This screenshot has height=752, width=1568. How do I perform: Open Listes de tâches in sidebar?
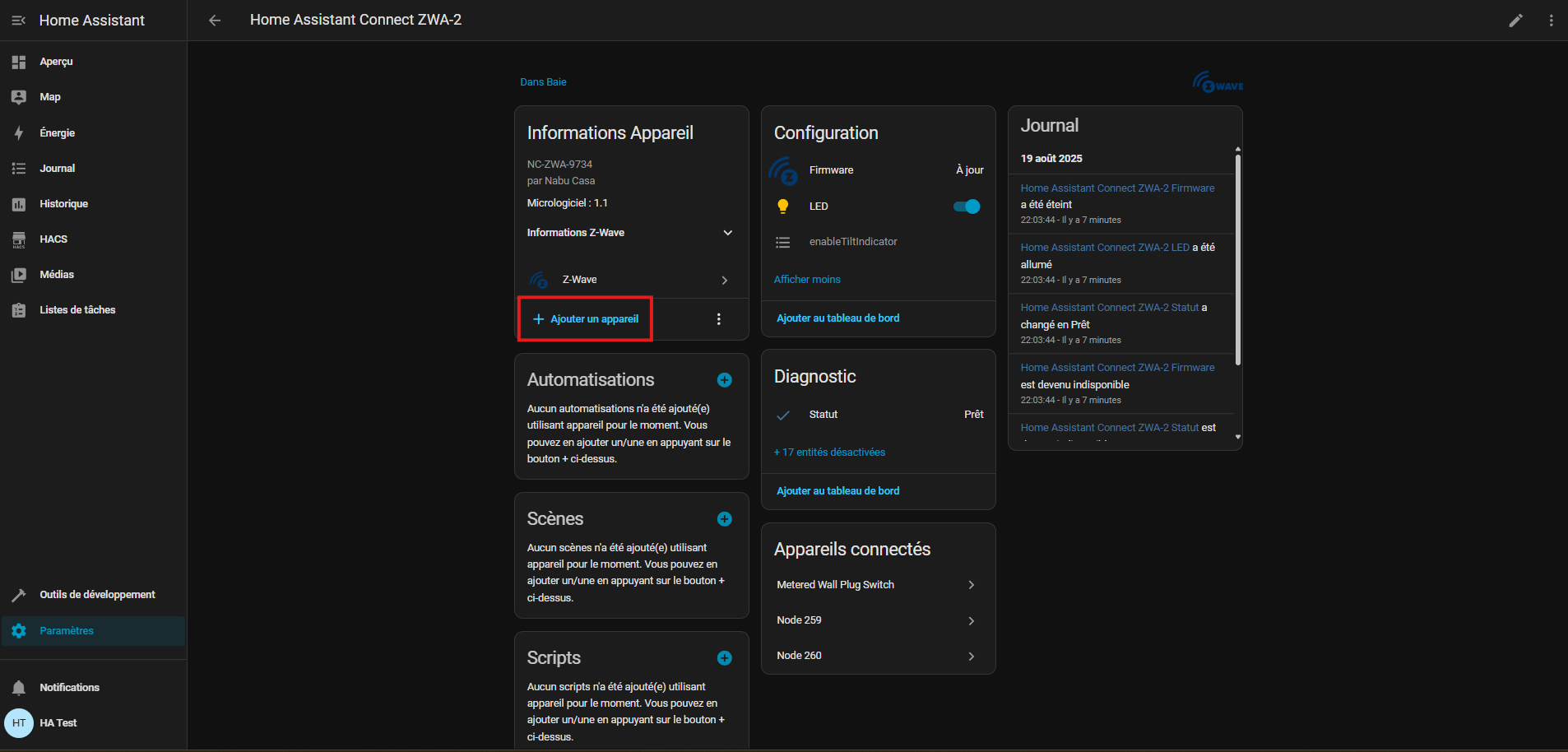tap(93, 310)
